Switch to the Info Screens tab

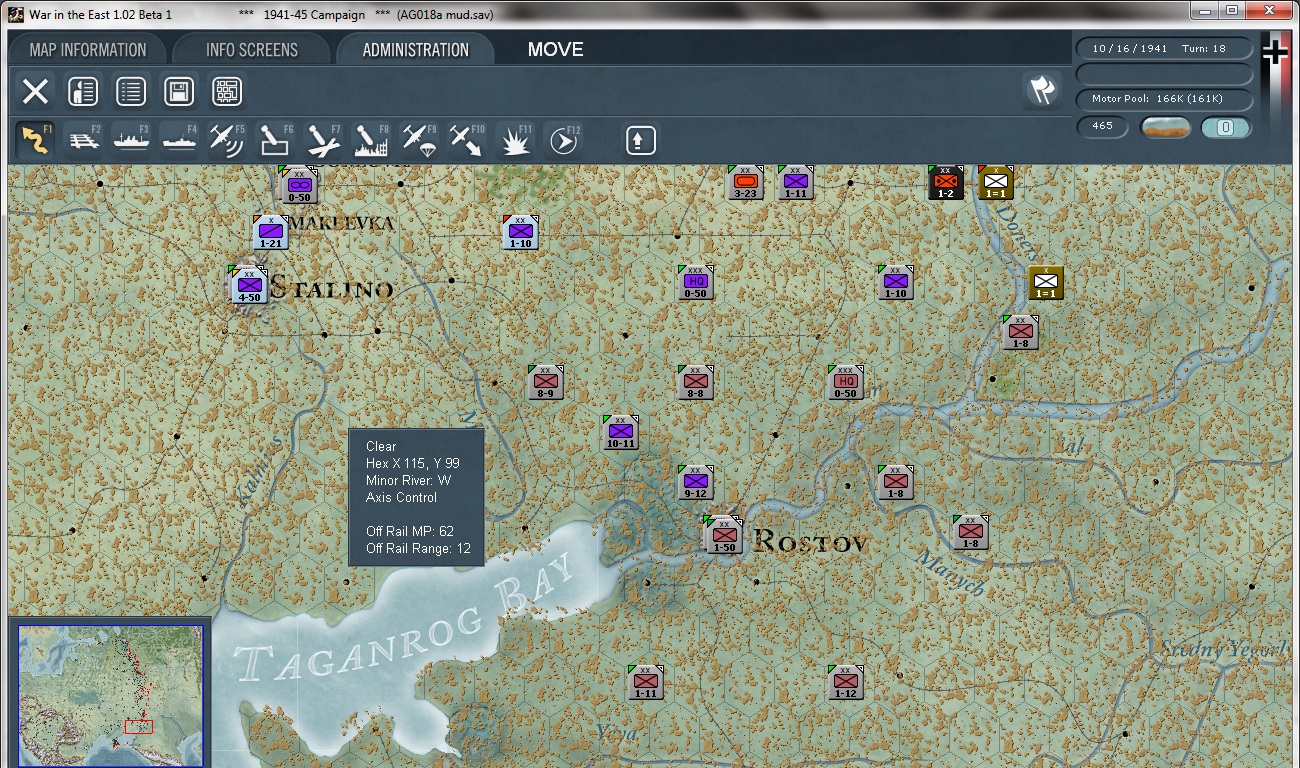(252, 50)
